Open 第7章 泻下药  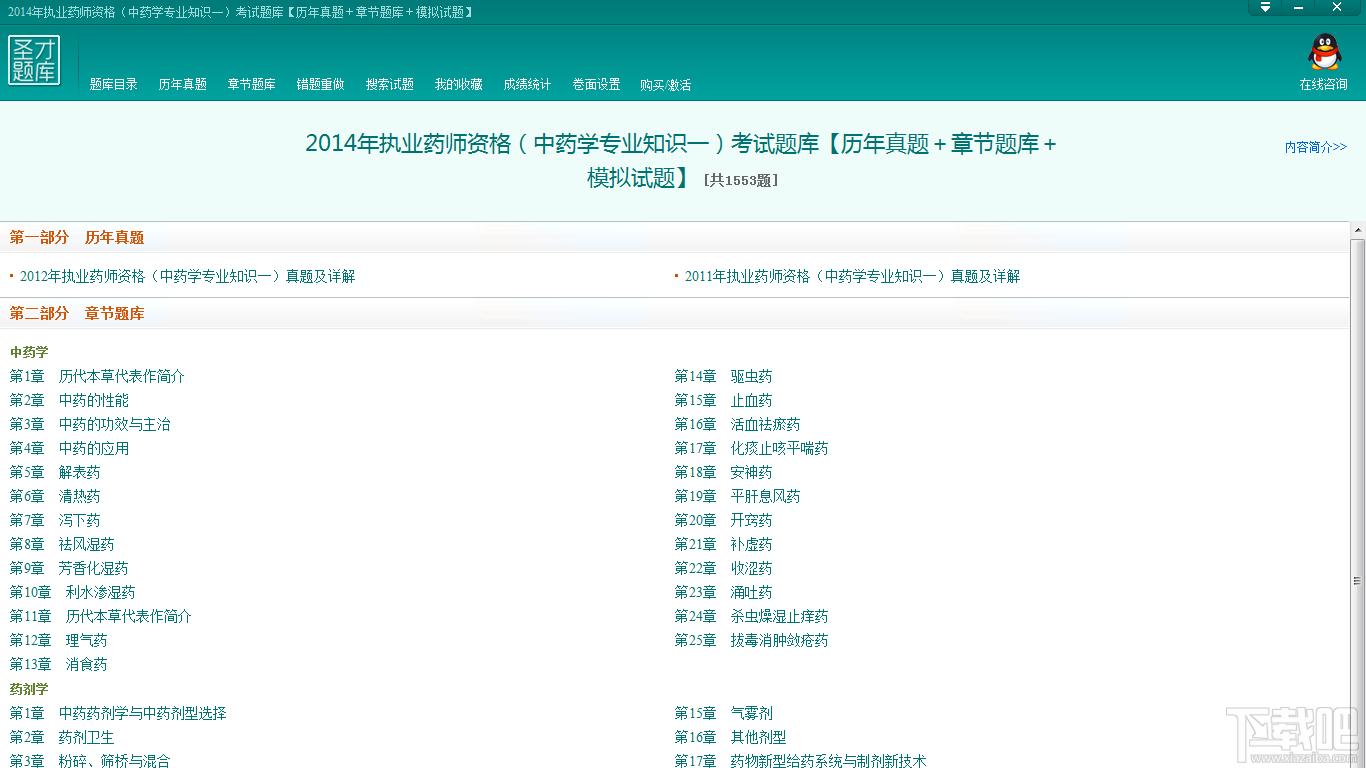[x=55, y=520]
